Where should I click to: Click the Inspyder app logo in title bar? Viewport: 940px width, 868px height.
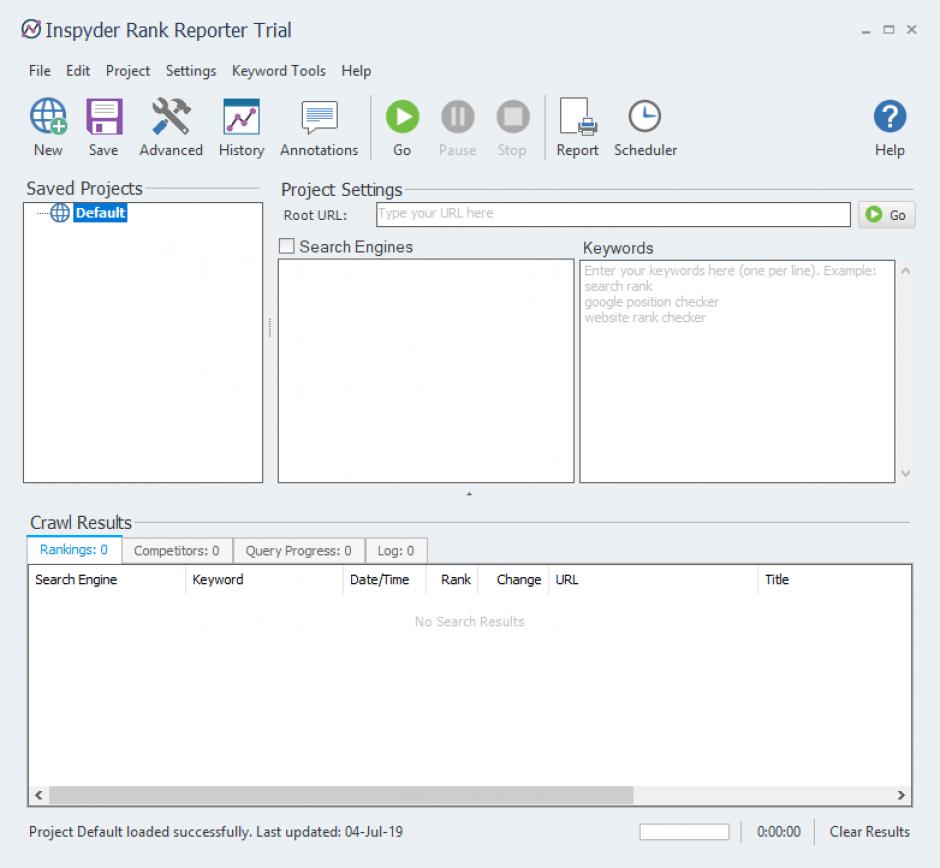(x=31, y=29)
